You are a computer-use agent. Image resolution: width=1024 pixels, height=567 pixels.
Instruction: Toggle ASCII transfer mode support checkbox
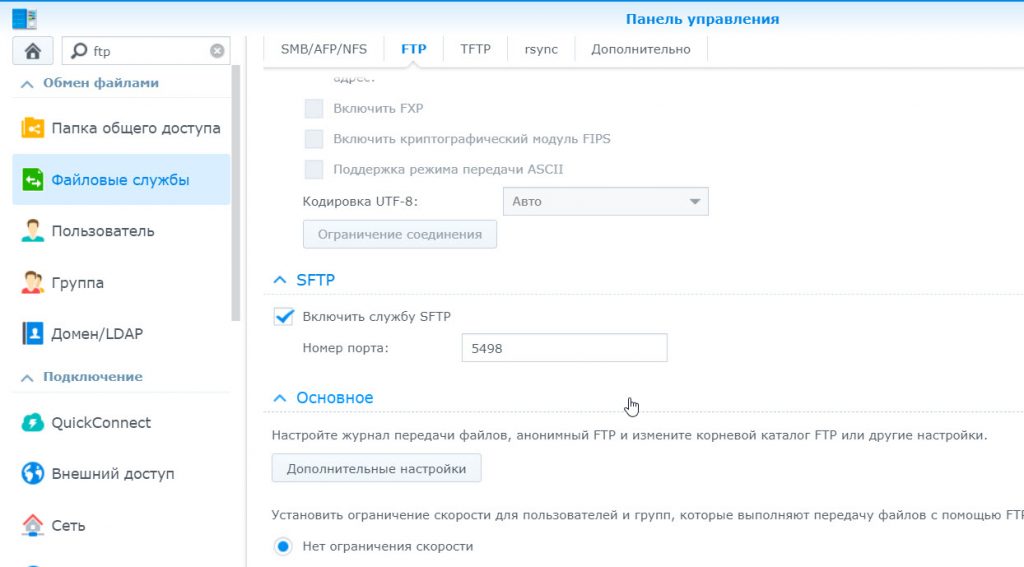point(313,169)
